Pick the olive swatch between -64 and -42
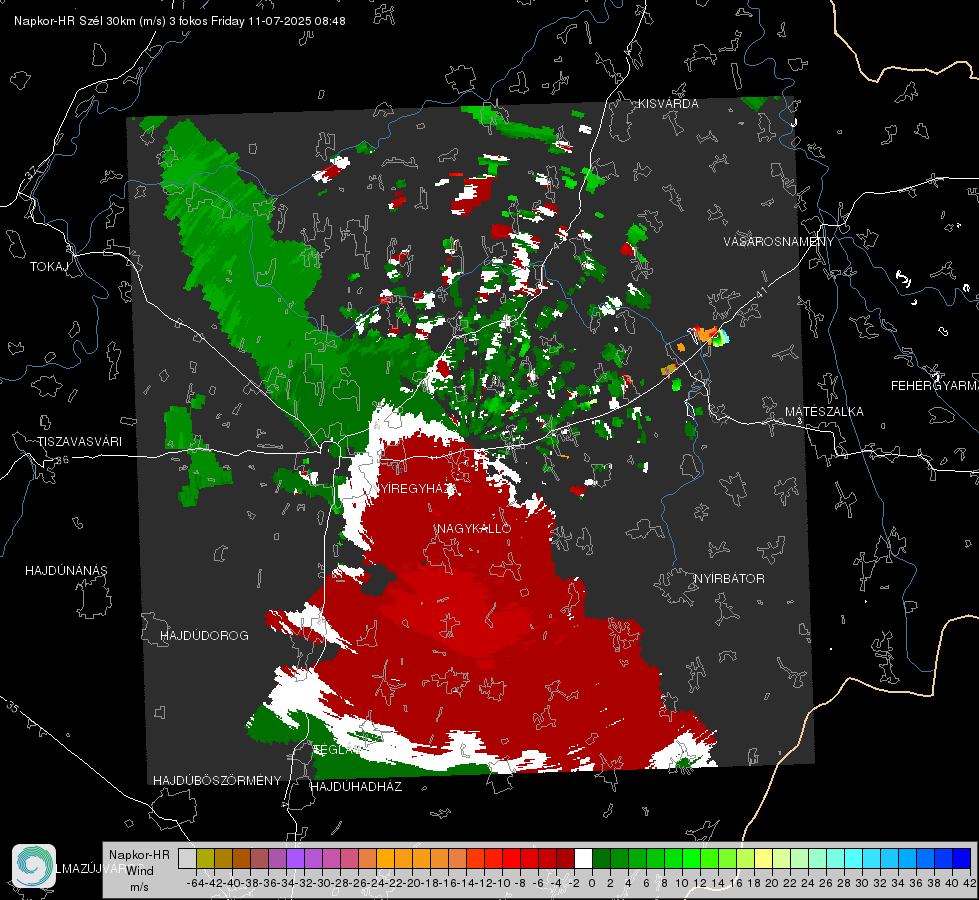This screenshot has height=900, width=979. coord(205,858)
